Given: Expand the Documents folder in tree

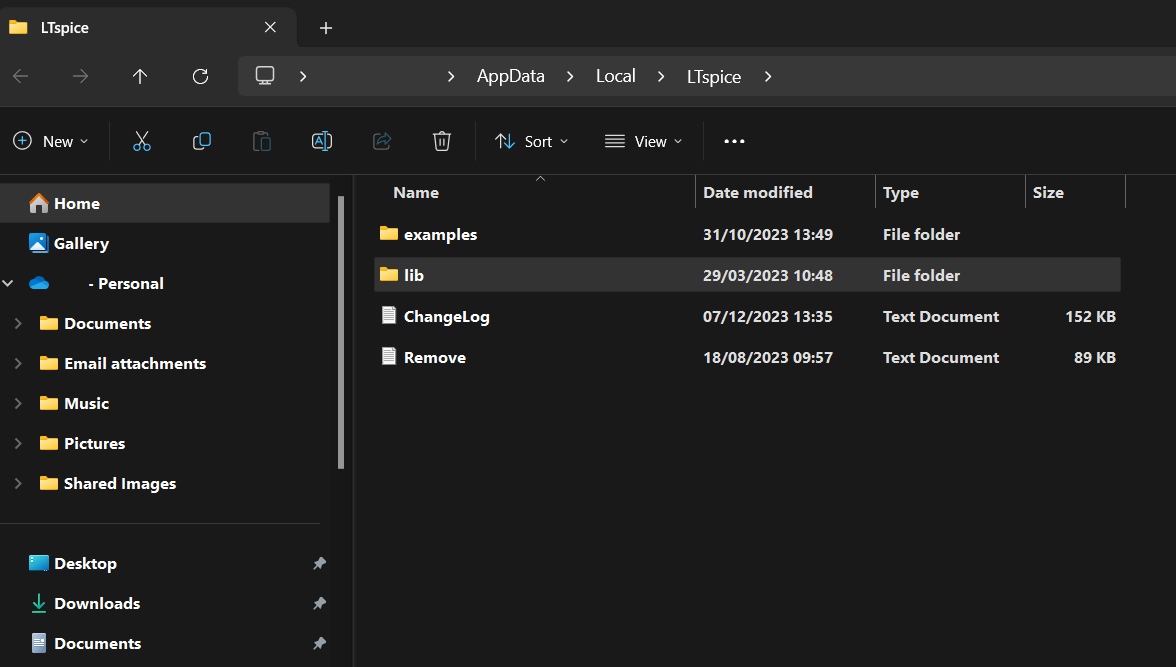Looking at the screenshot, I should pyautogui.click(x=18, y=323).
